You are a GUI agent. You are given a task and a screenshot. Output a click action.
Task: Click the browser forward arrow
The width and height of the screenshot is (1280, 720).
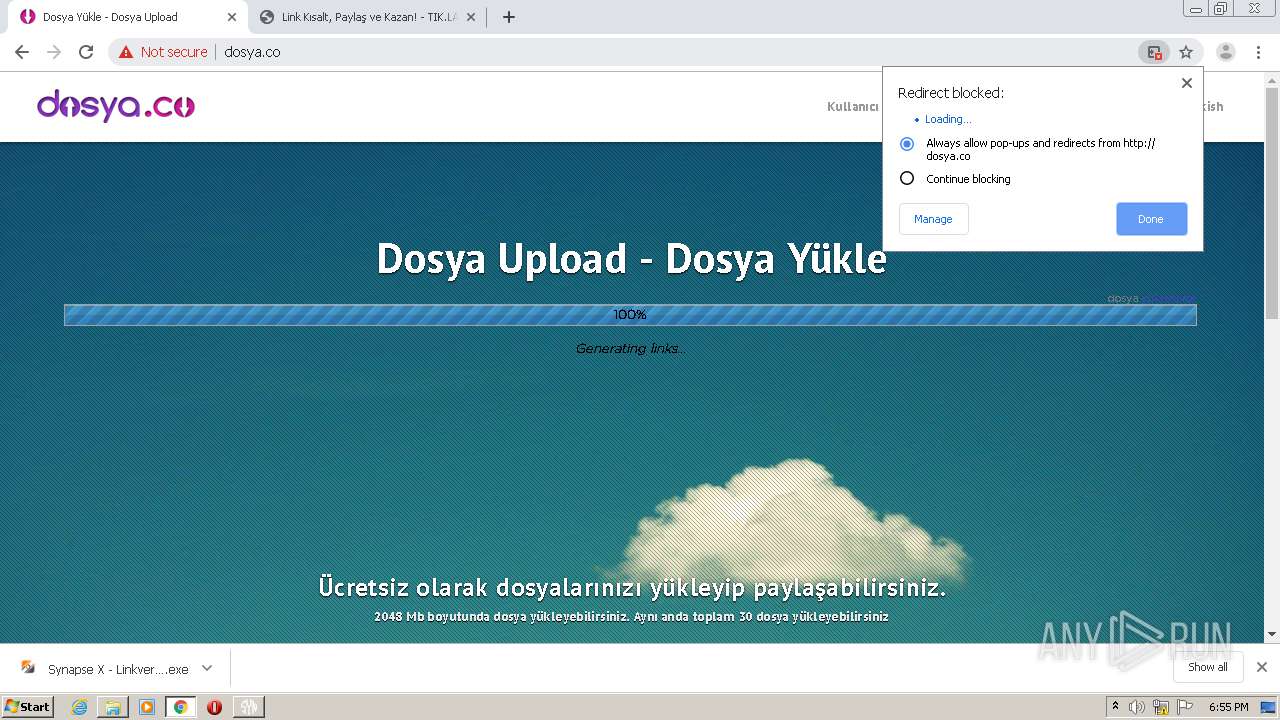pyautogui.click(x=54, y=52)
